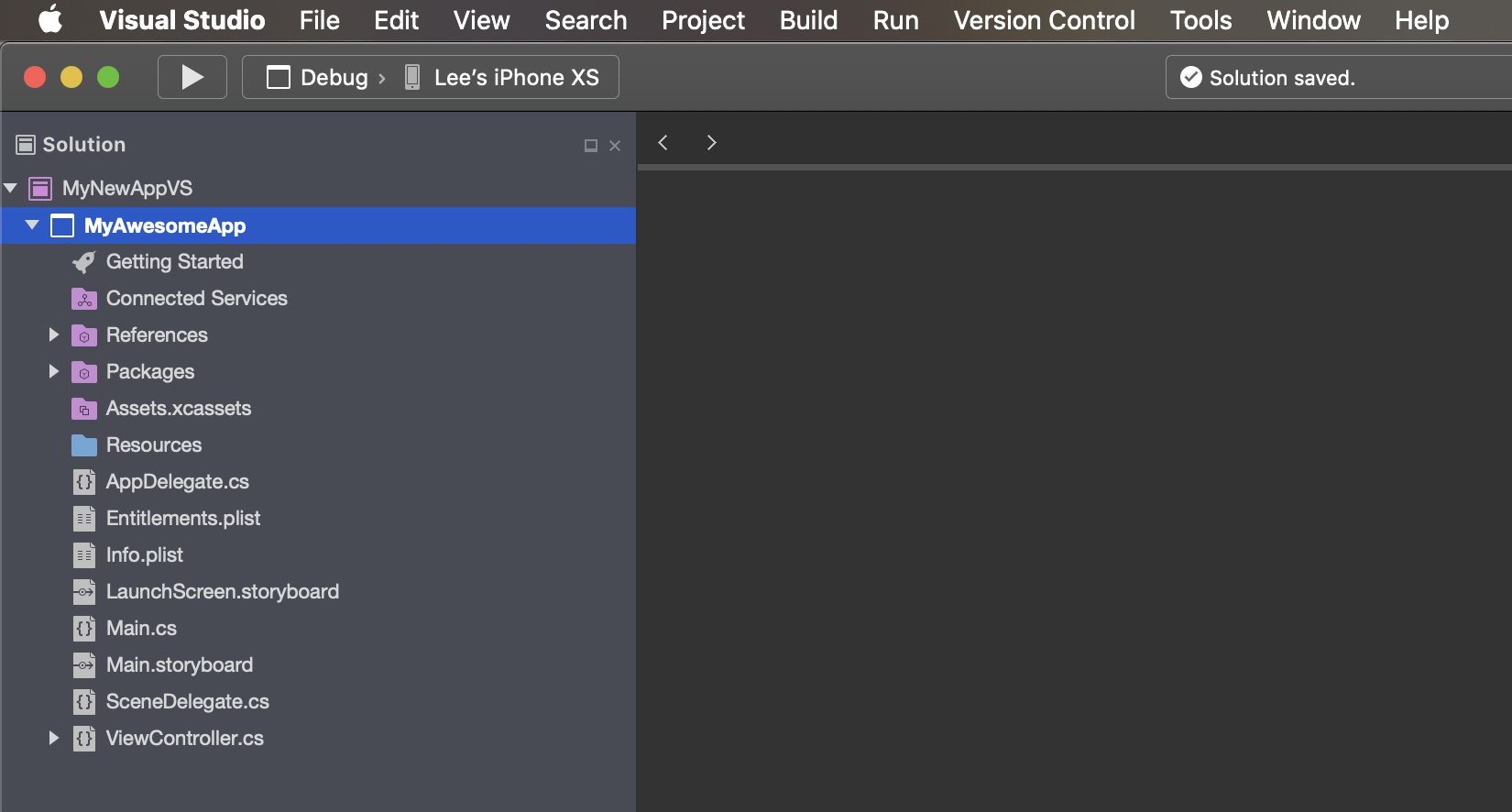The height and width of the screenshot is (812, 1512).
Task: Click the MyAwesomeApp project icon
Action: click(62, 225)
